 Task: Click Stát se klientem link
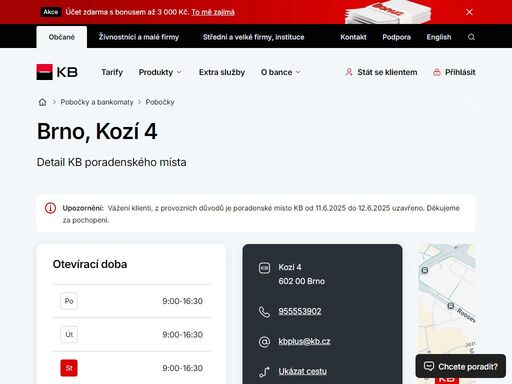coord(387,72)
